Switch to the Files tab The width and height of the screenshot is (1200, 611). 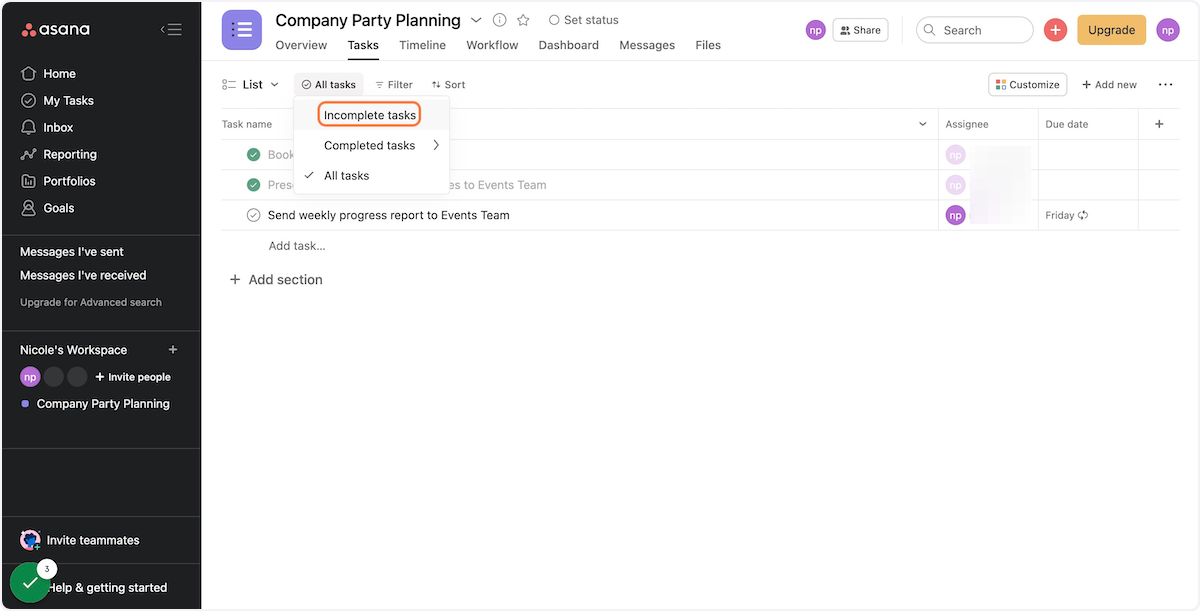pos(708,45)
